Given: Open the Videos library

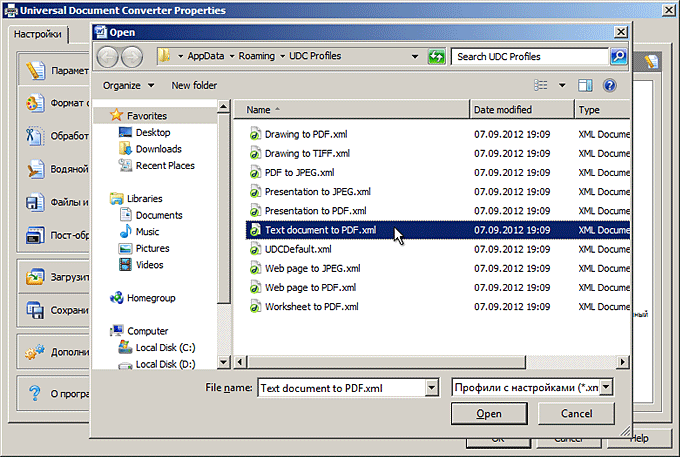Looking at the screenshot, I should (141, 264).
